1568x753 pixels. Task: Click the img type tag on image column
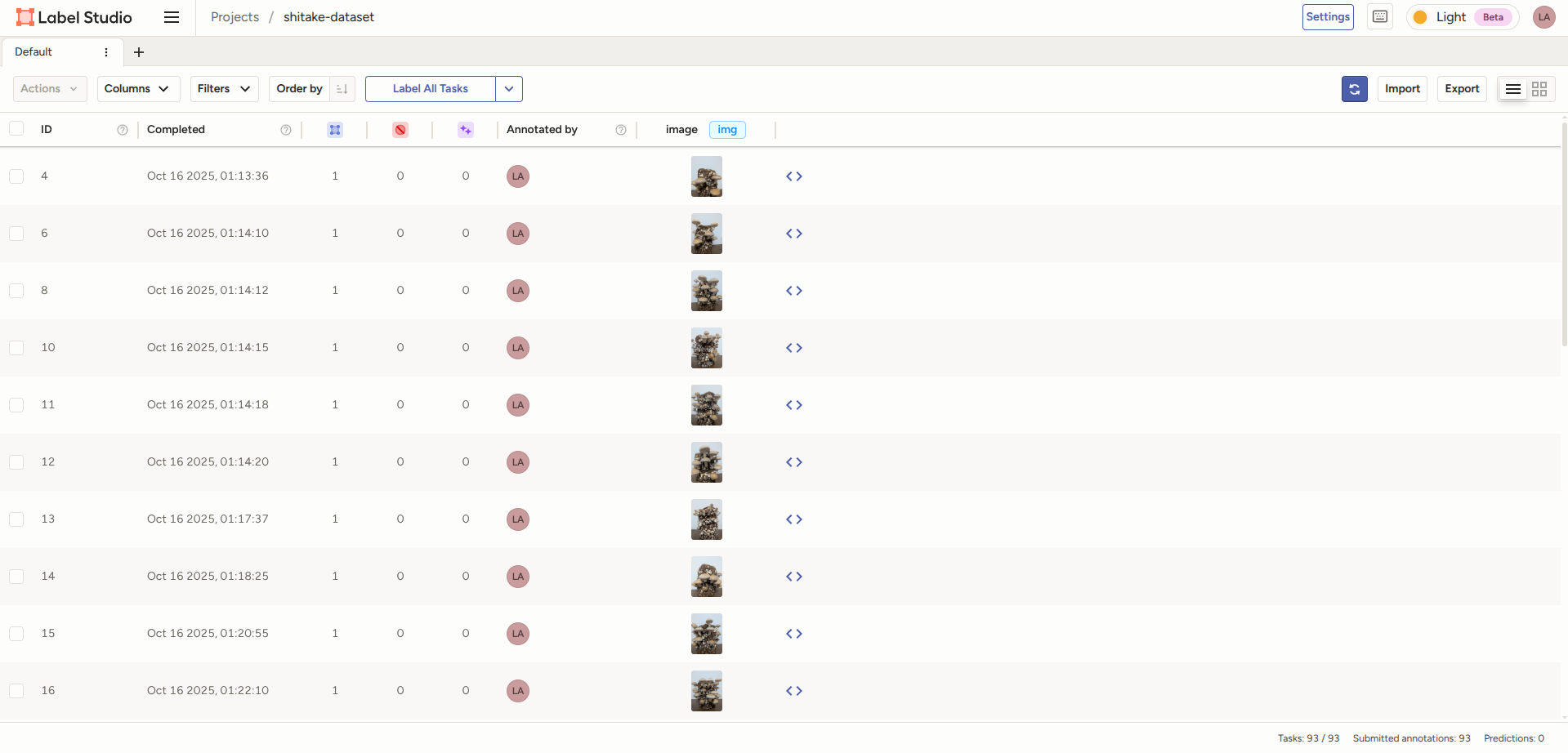click(x=727, y=130)
